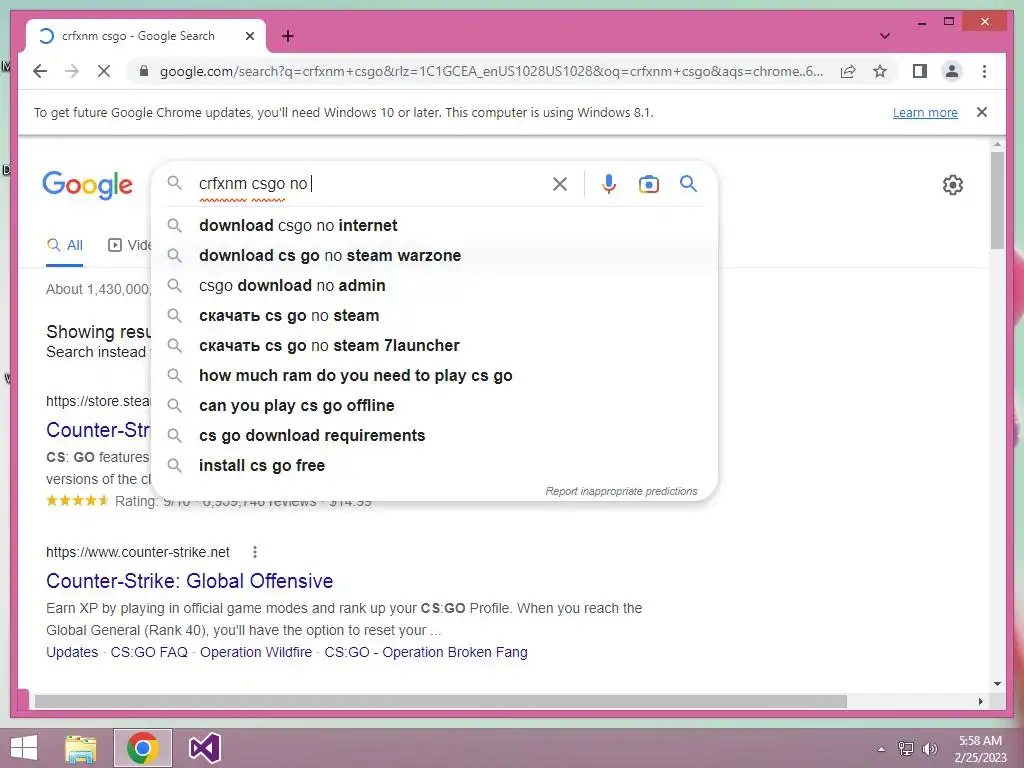Open File Explorer from taskbar
1024x768 pixels.
click(x=81, y=748)
